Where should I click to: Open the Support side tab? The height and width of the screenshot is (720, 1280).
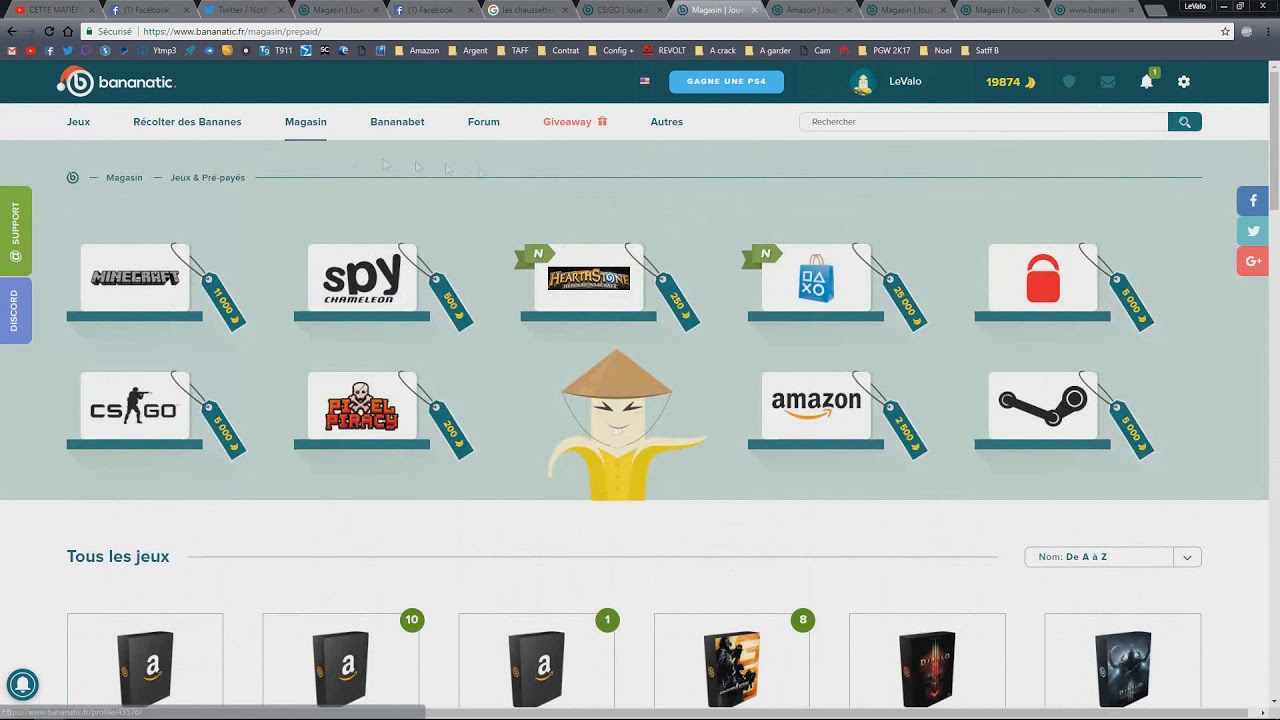(15, 231)
